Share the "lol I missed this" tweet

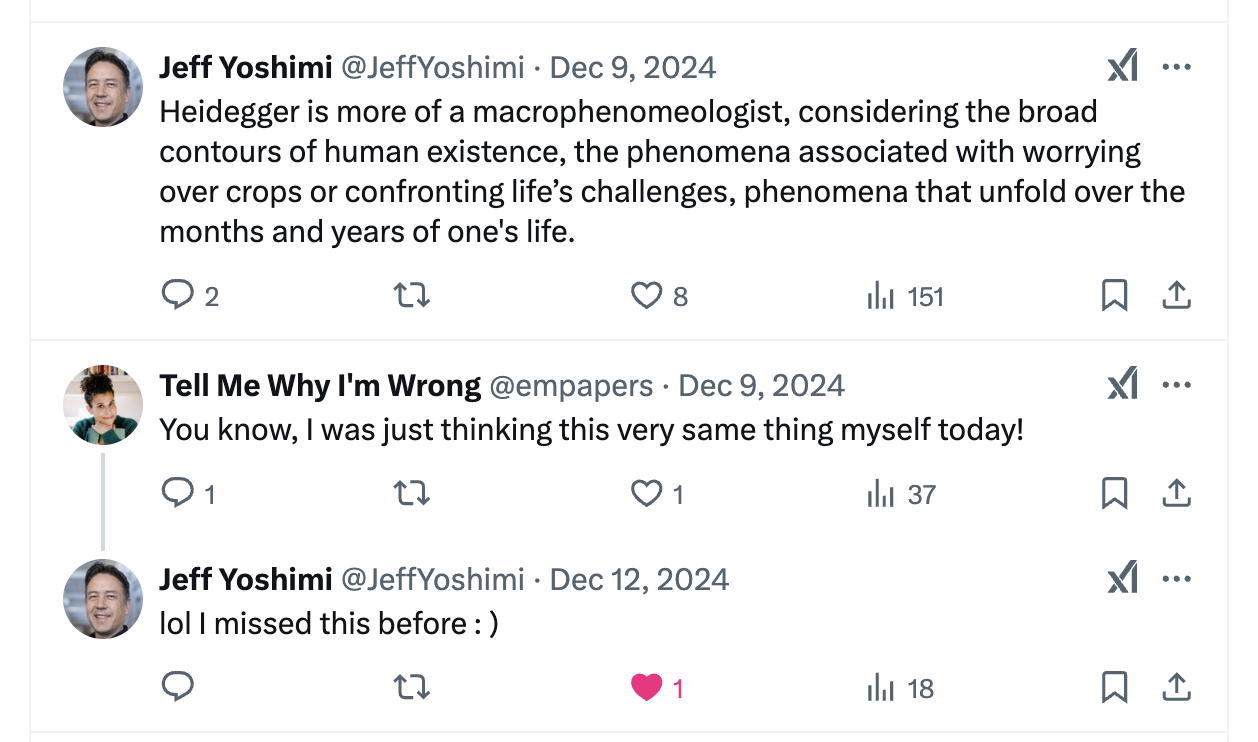point(1176,688)
